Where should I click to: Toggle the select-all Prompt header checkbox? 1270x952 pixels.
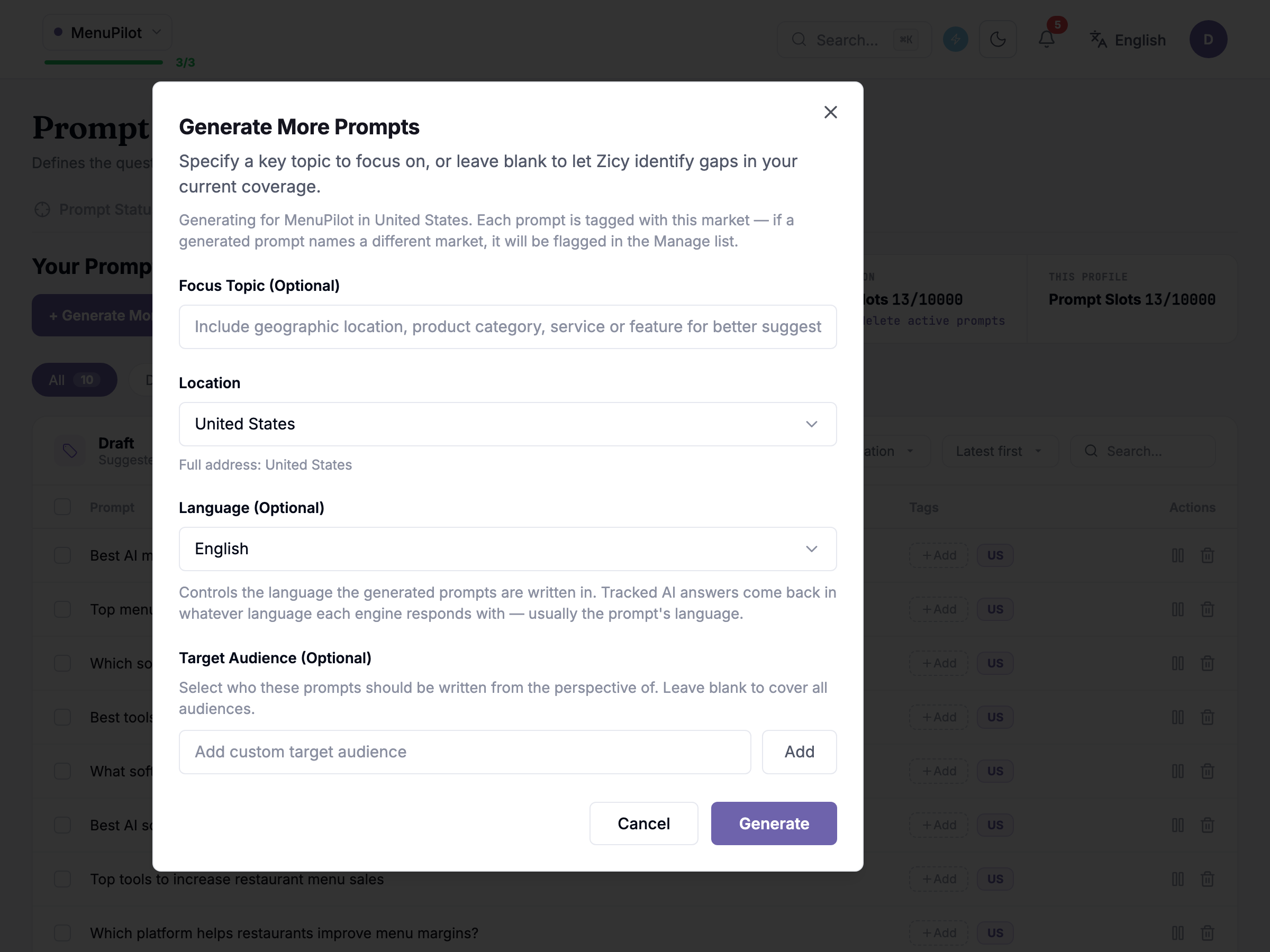tap(62, 507)
